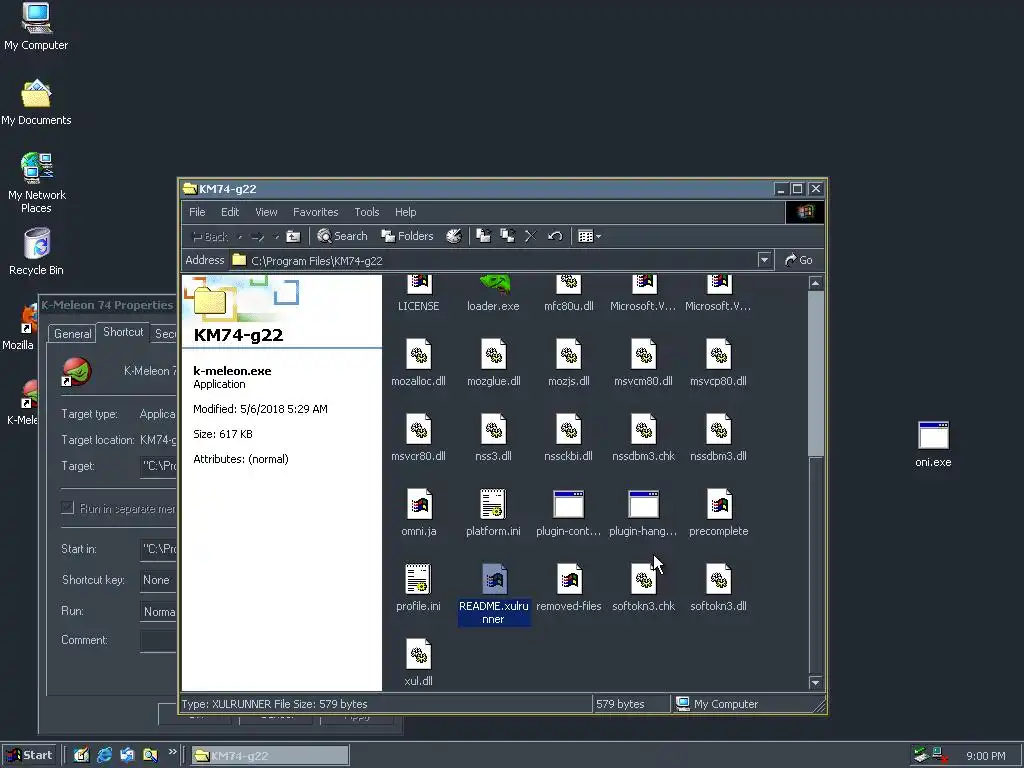Viewport: 1024px width, 768px height.
Task: Click the Move To toolbar icon
Action: (x=483, y=236)
